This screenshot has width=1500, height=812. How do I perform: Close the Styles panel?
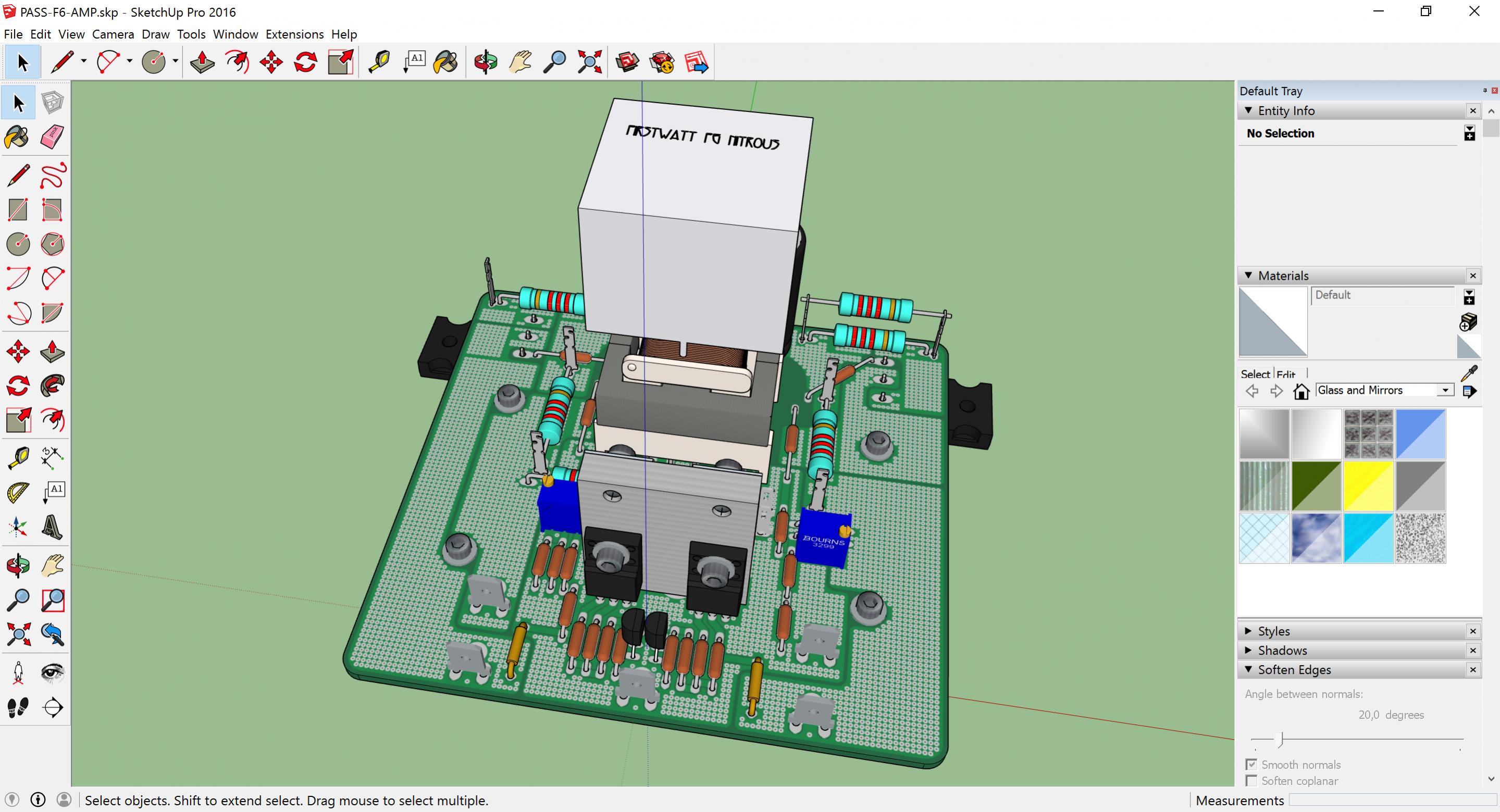click(x=1473, y=631)
